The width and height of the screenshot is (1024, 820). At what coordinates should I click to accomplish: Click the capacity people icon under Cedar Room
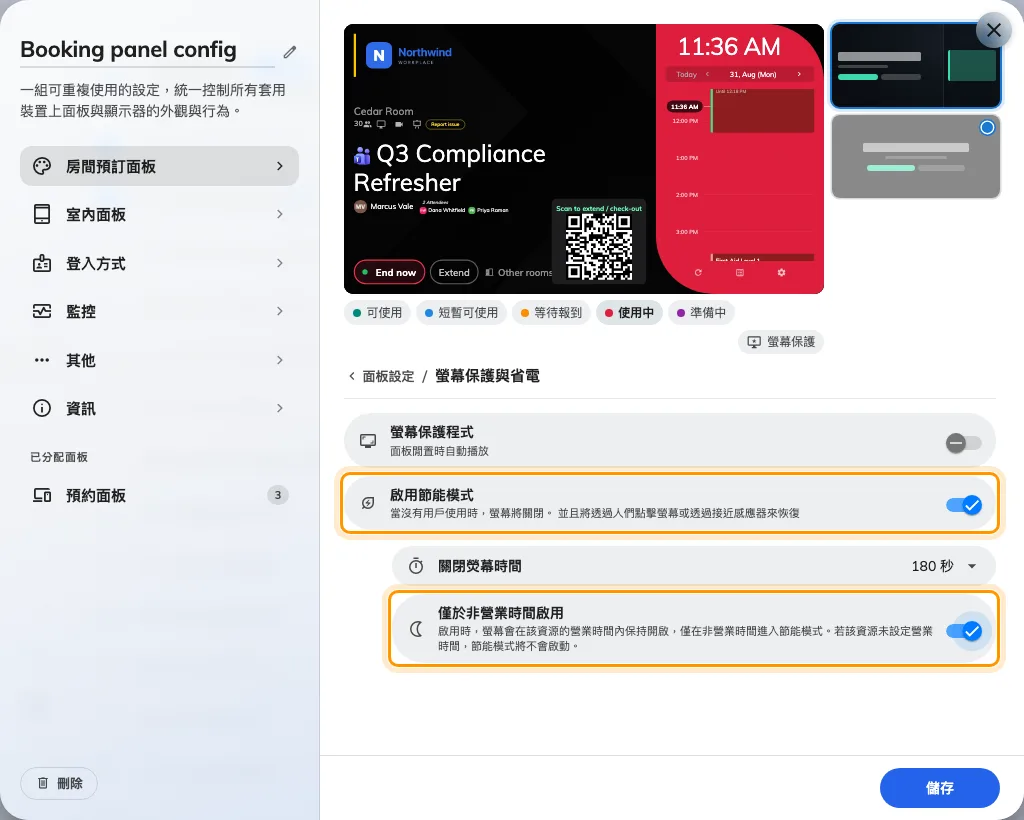click(367, 124)
